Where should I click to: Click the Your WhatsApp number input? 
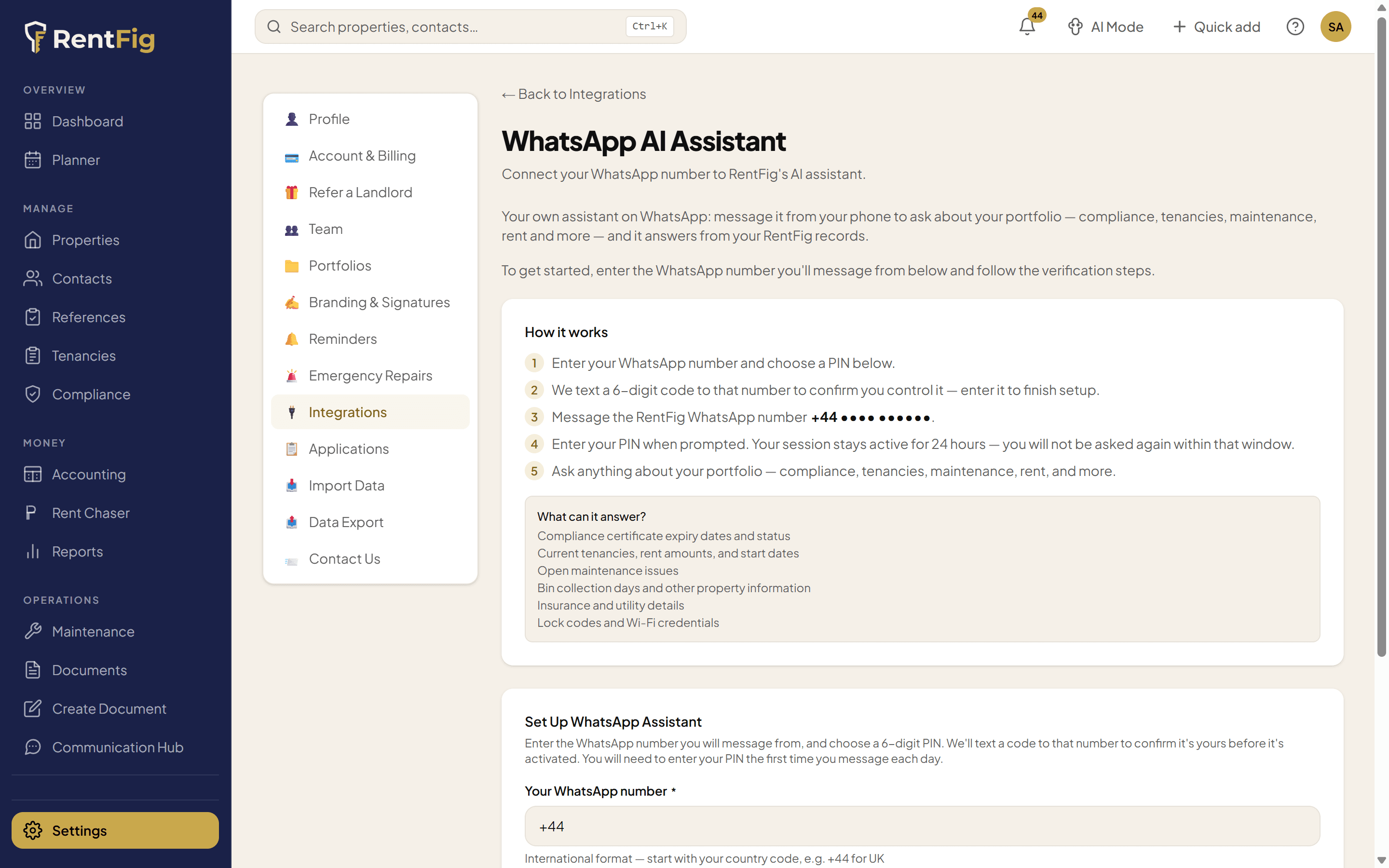[922, 826]
